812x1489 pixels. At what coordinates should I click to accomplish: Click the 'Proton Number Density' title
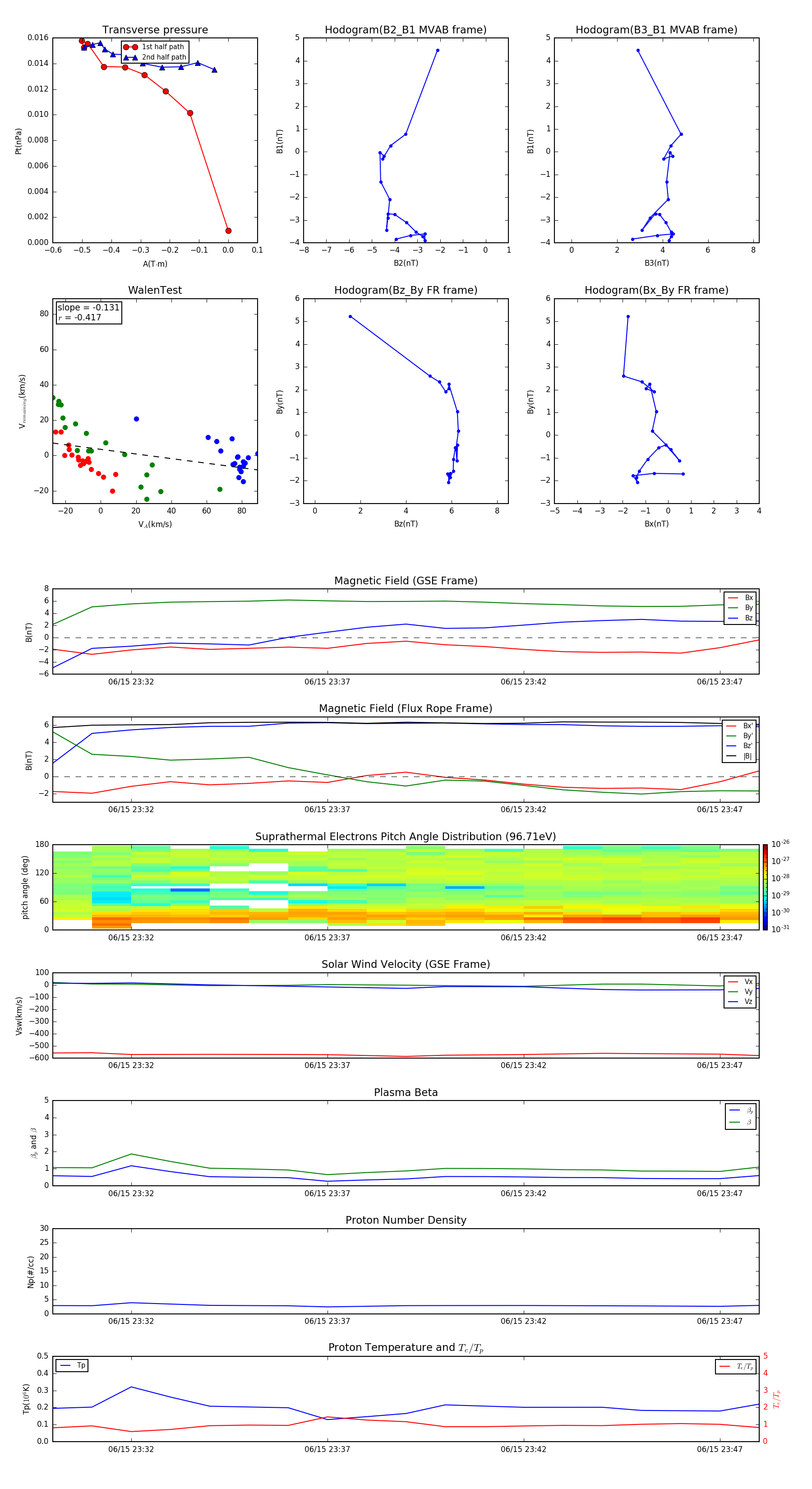point(406,1220)
